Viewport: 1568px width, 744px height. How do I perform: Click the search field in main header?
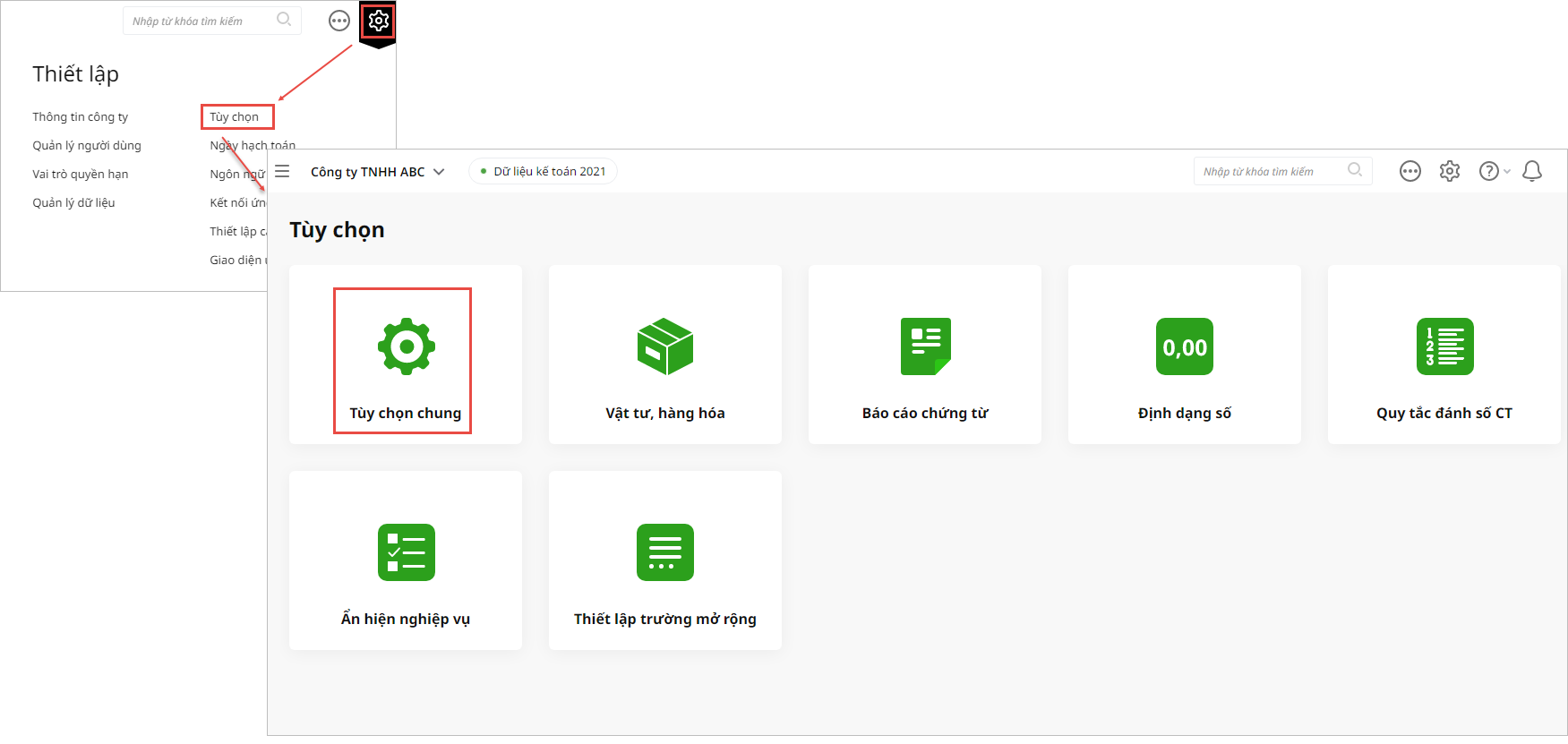click(1270, 171)
